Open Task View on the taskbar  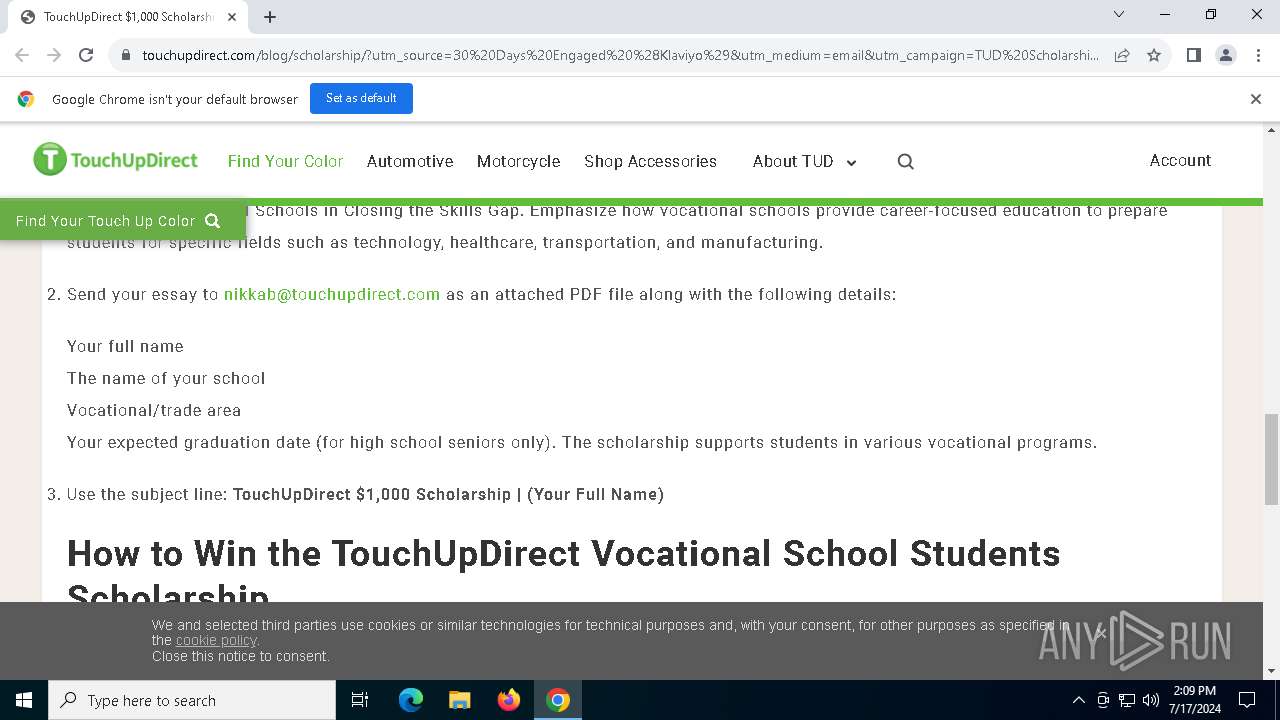(x=360, y=700)
